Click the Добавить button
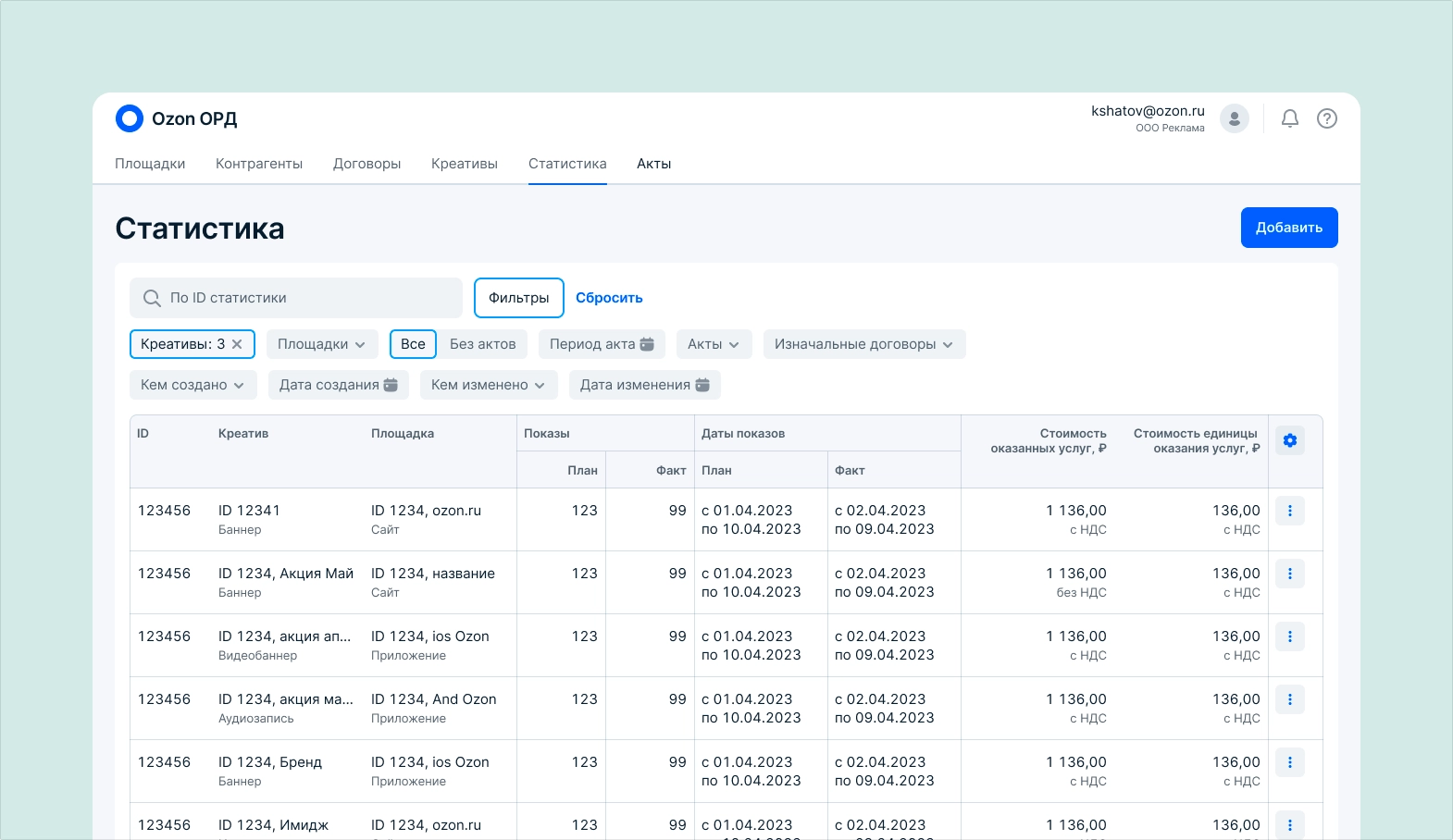This screenshot has width=1453, height=840. click(x=1289, y=228)
